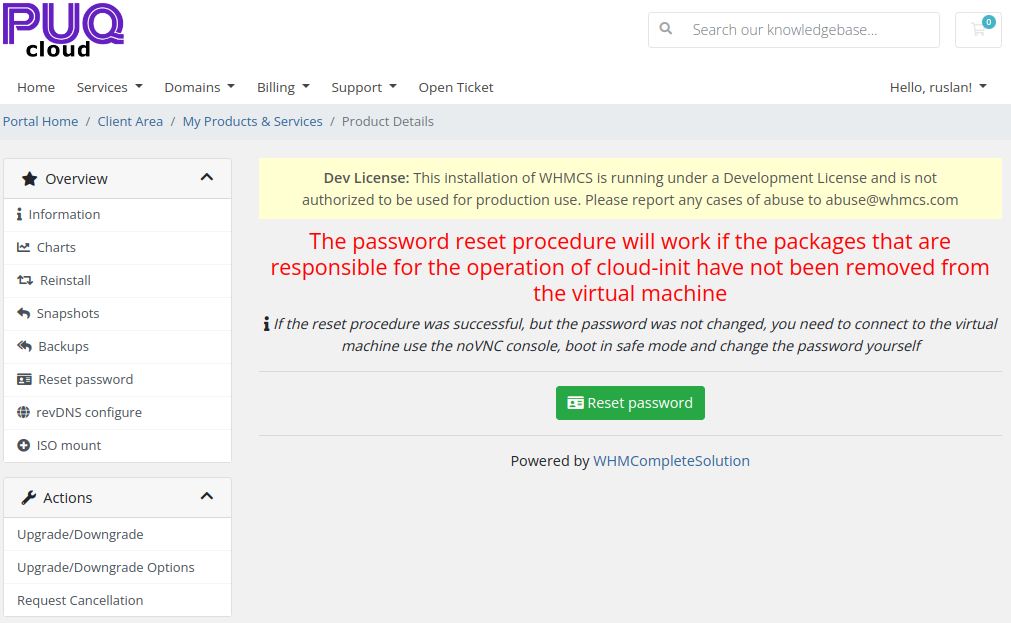Open Backups in the sidebar
Viewport: 1011px width, 623px height.
coord(117,346)
